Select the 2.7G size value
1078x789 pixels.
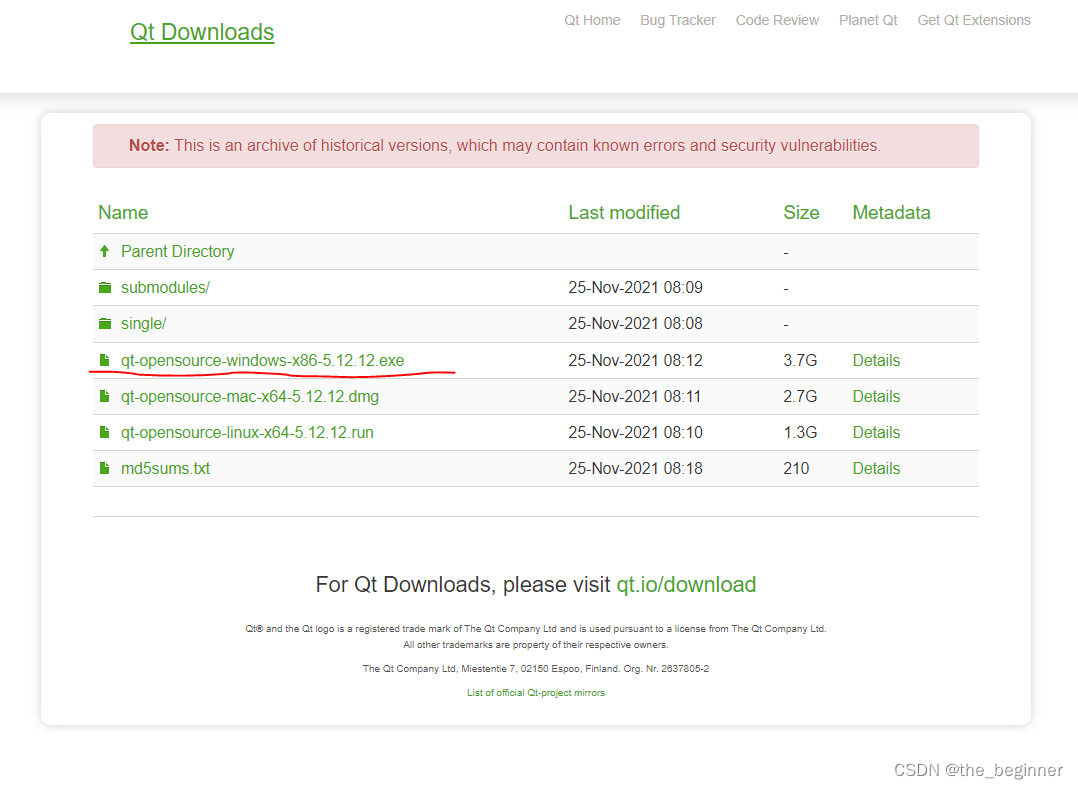(800, 397)
